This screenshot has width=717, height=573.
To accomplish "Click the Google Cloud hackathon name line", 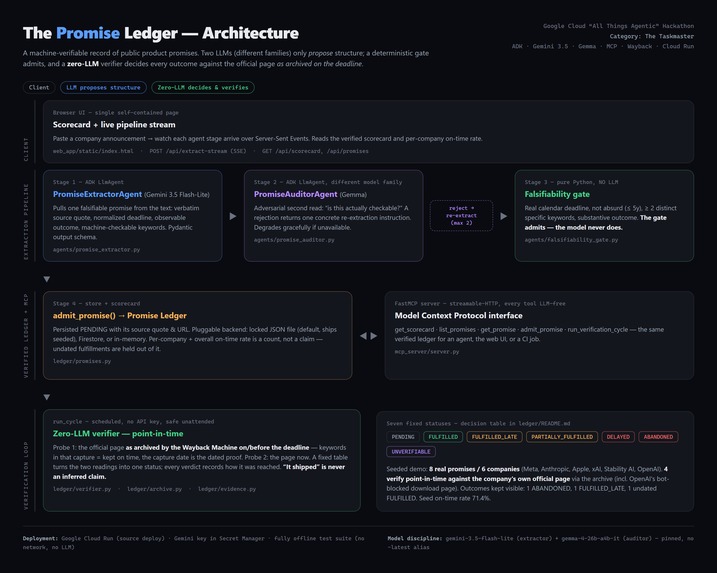I will 618,26.
